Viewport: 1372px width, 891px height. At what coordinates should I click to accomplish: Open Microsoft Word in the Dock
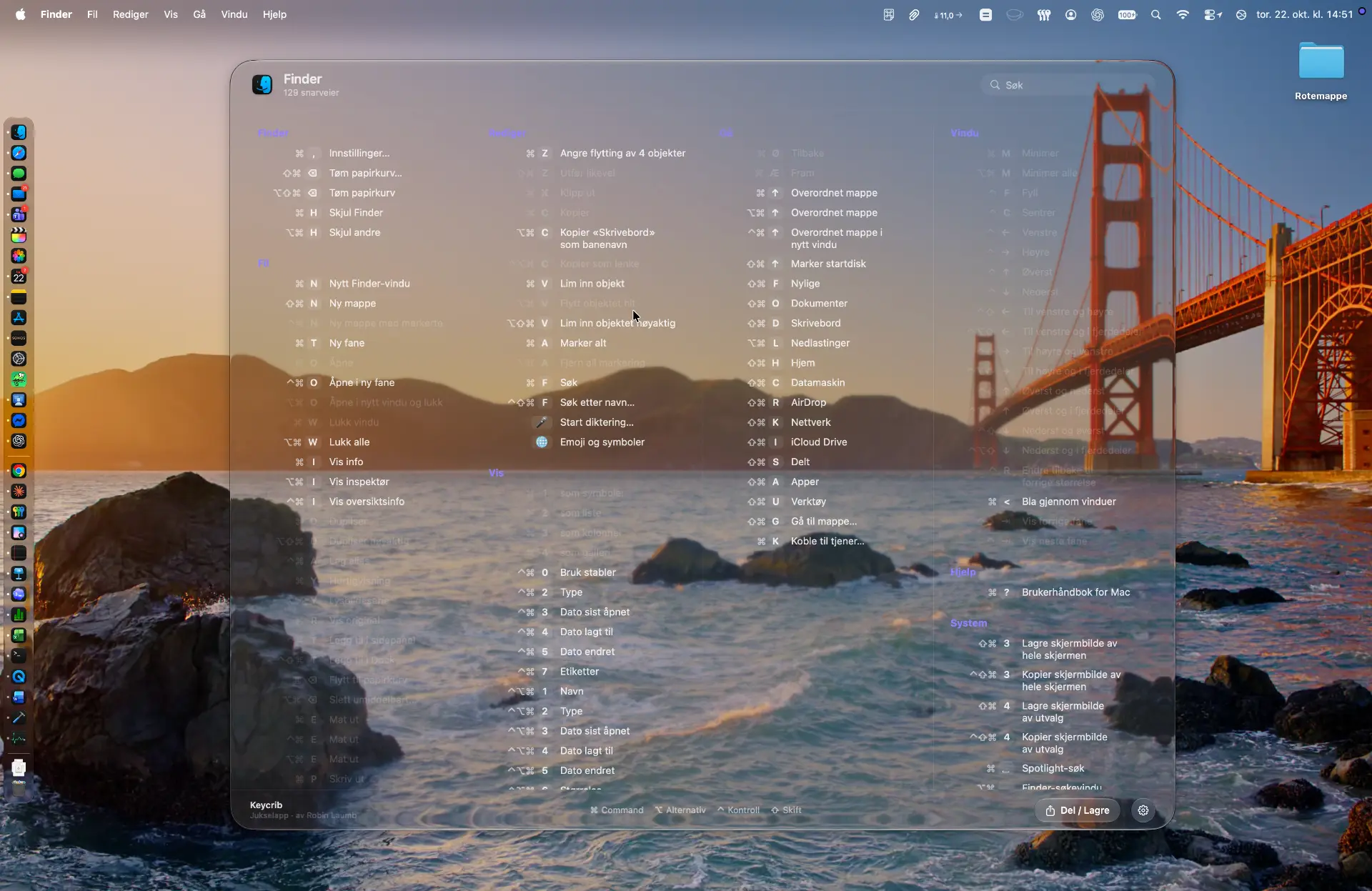coord(19,697)
